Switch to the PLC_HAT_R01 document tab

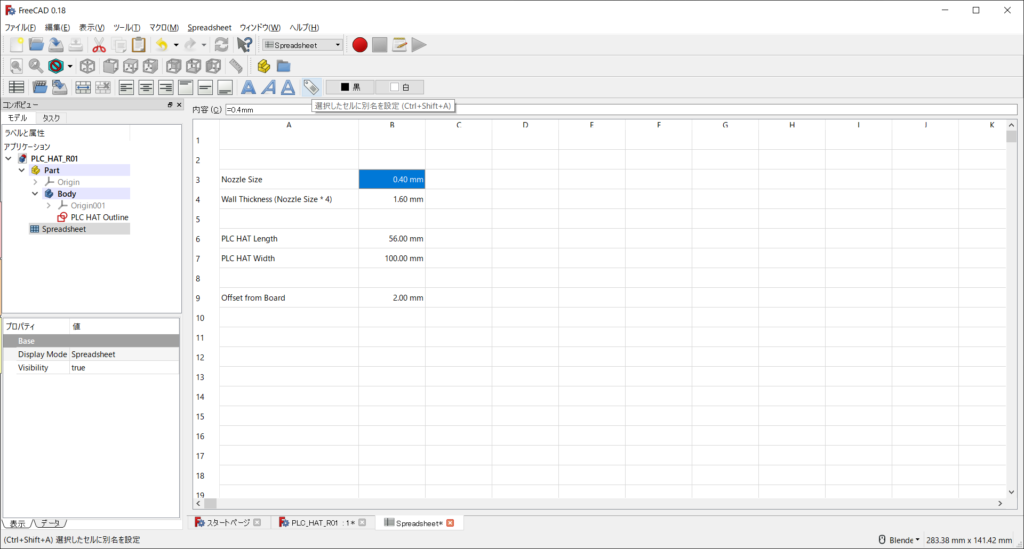[318, 522]
